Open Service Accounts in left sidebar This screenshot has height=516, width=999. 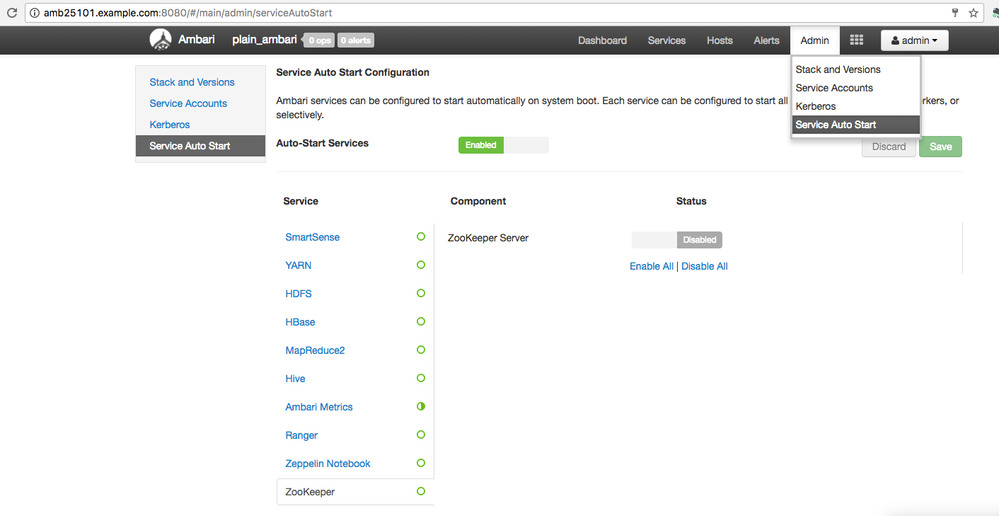point(188,103)
